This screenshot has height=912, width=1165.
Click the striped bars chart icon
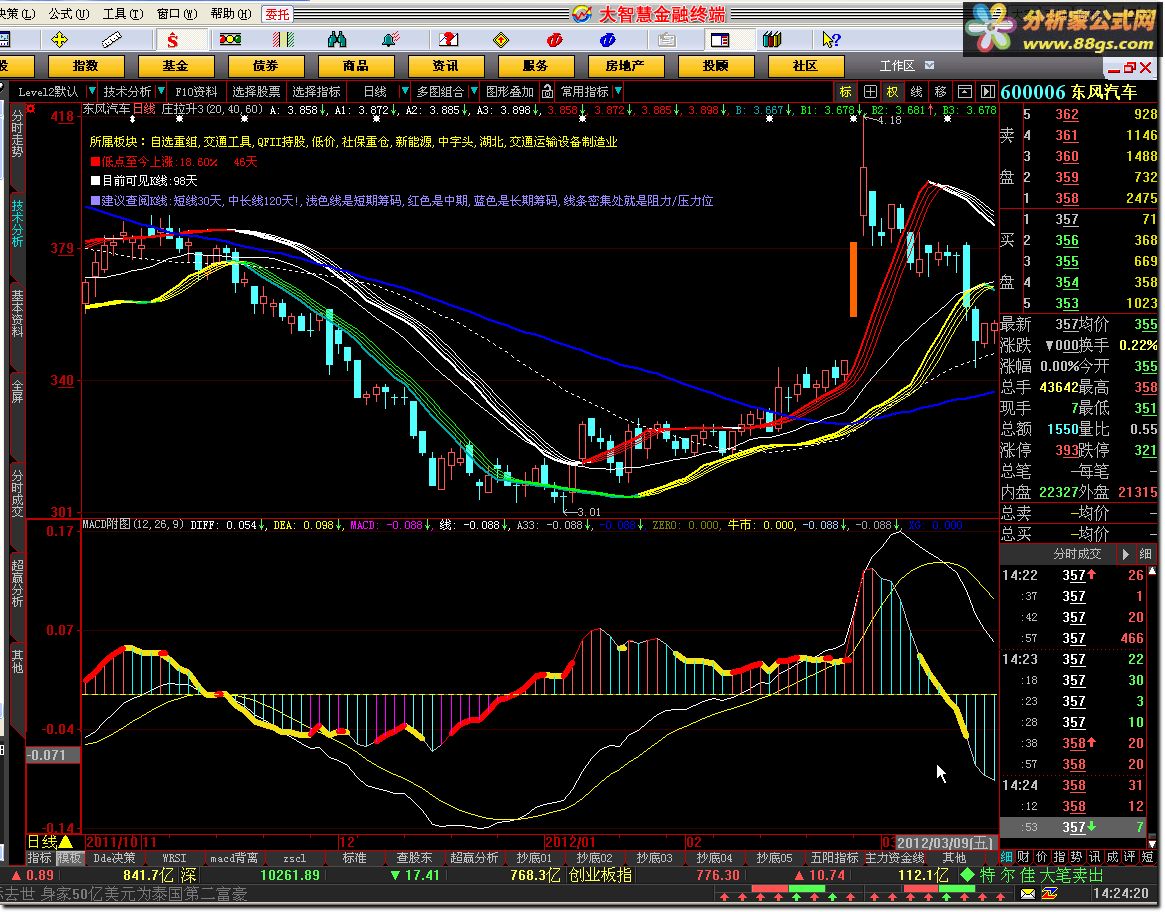[x=283, y=39]
